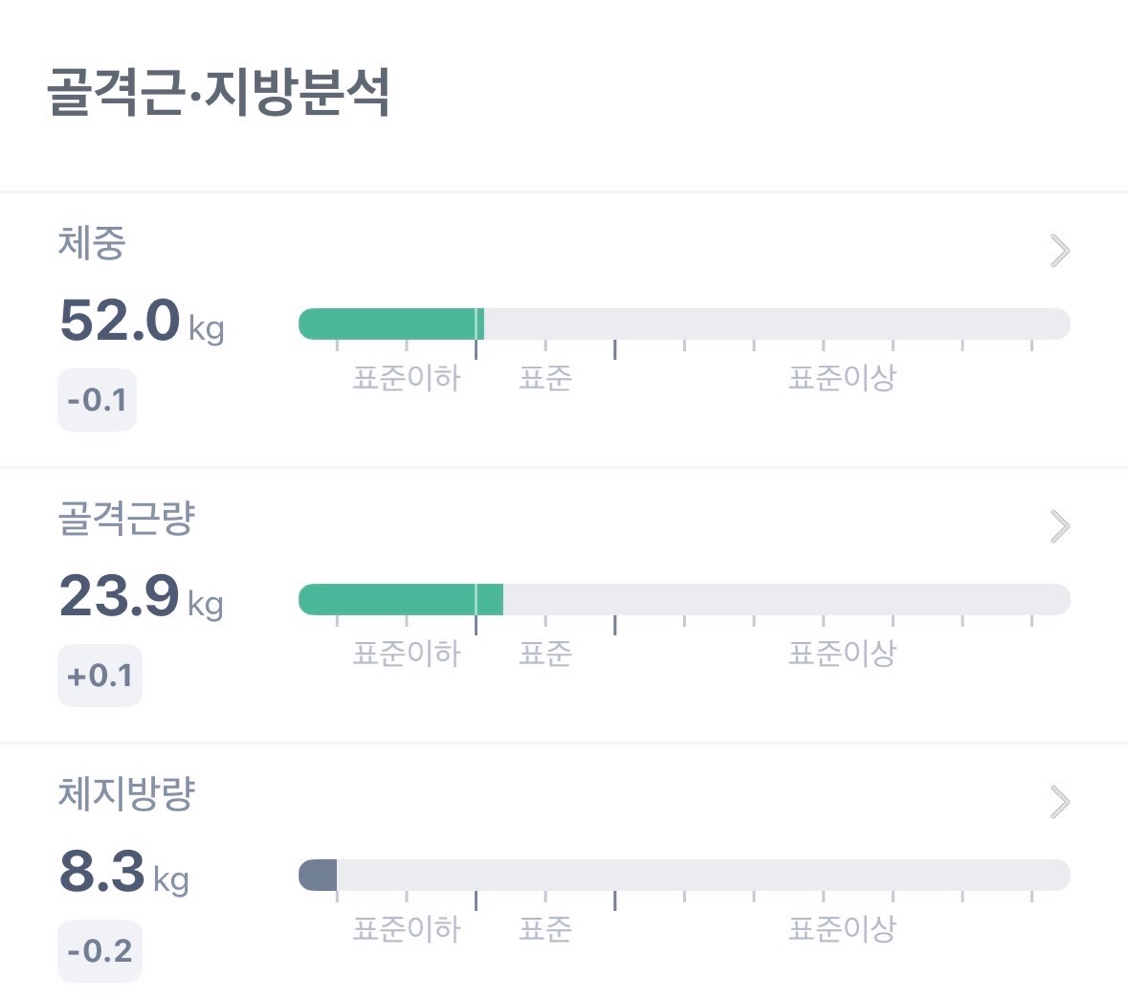The height and width of the screenshot is (1000, 1128).
Task: Click the green 체중 progress bar
Action: tap(684, 324)
